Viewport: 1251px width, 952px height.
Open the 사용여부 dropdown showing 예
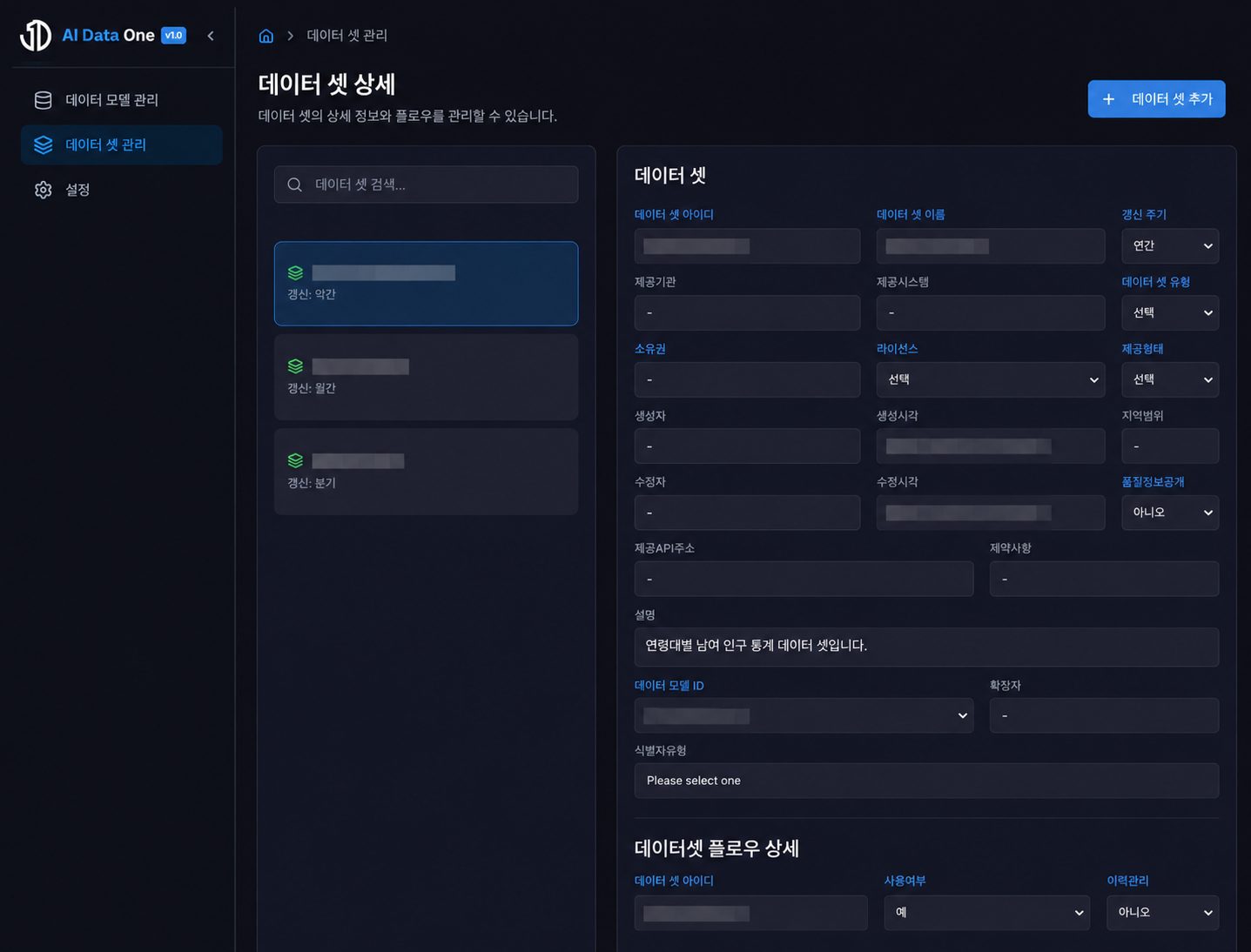[986, 913]
